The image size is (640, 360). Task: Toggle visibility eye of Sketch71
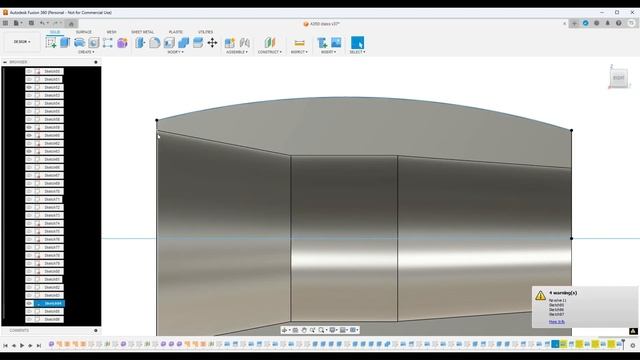click(29, 199)
